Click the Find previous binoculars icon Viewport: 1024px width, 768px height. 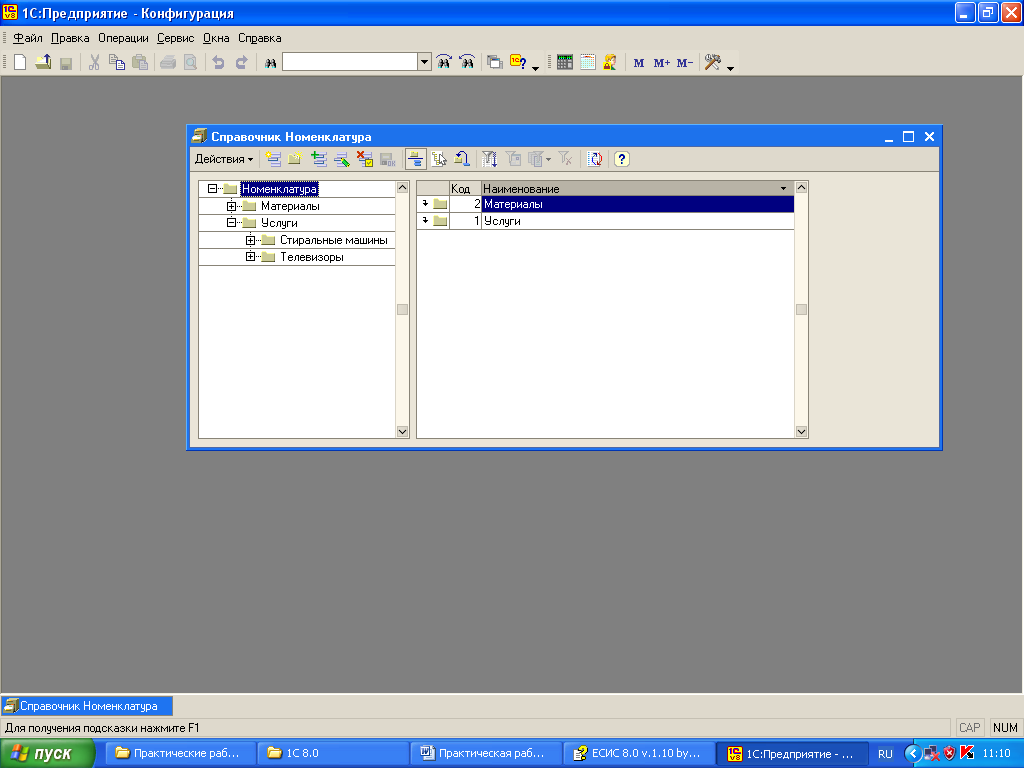(x=467, y=63)
